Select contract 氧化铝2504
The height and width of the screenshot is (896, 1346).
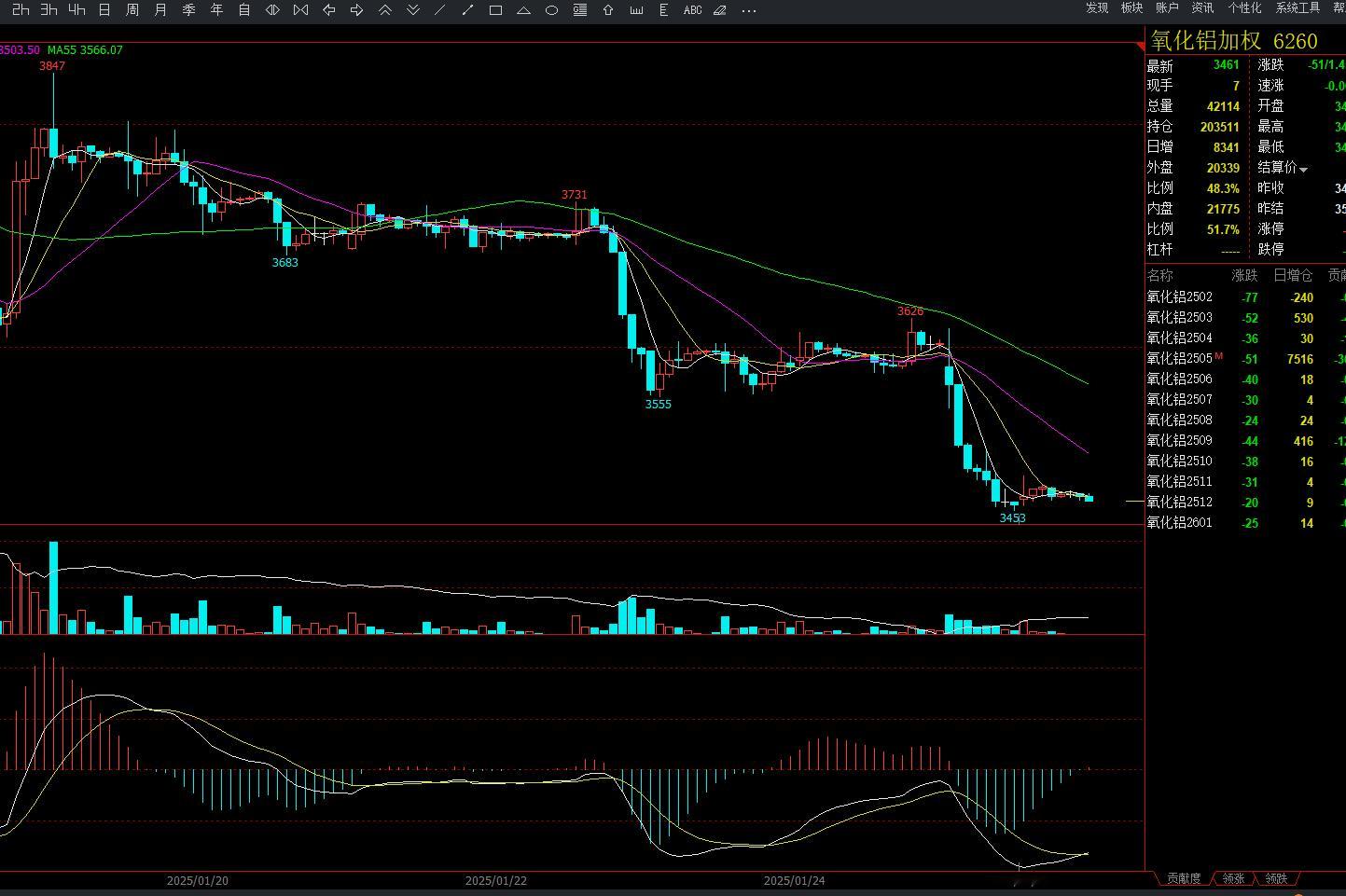tap(1180, 338)
